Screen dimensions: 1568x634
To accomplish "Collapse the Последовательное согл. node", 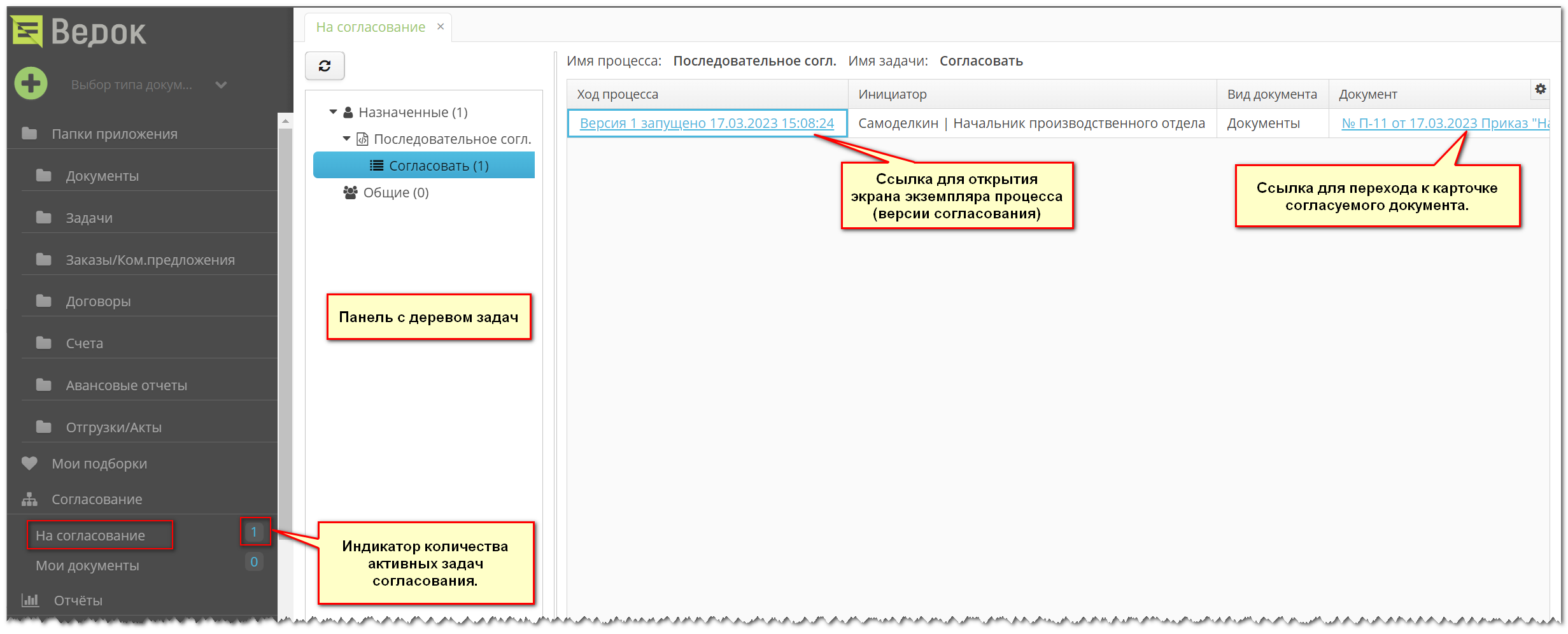I will tap(347, 138).
